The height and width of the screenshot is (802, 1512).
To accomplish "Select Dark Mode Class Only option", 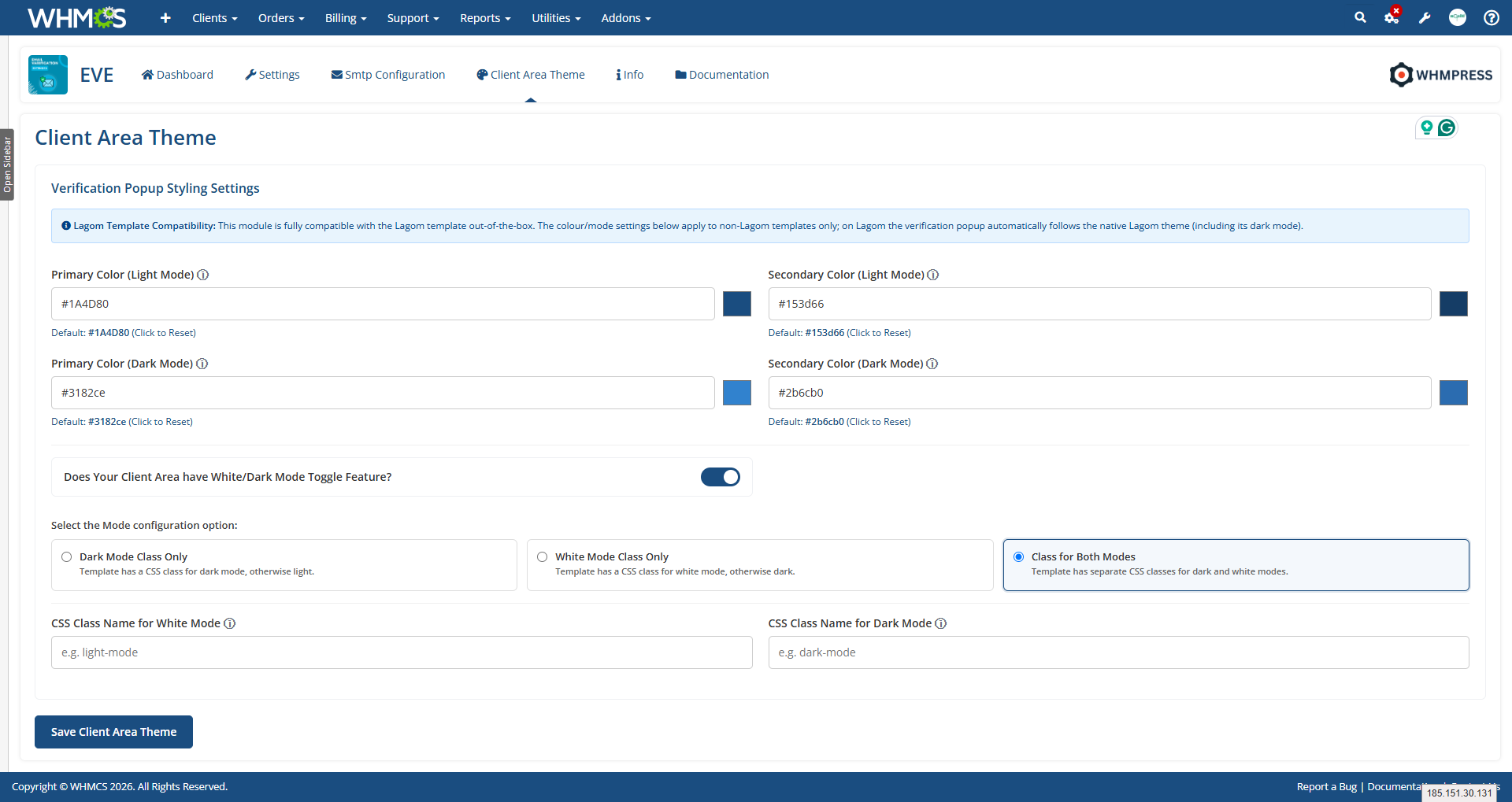I will pyautogui.click(x=284, y=565).
